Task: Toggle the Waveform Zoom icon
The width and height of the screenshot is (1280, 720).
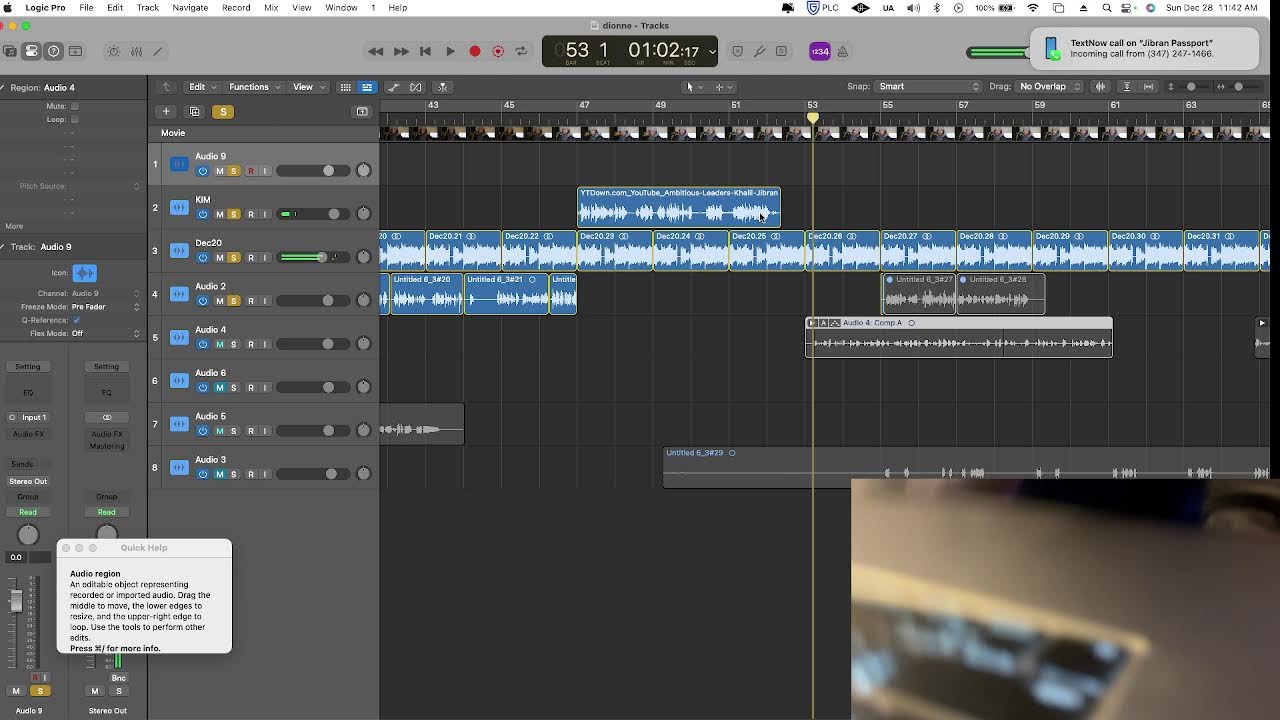Action: [x=1101, y=87]
